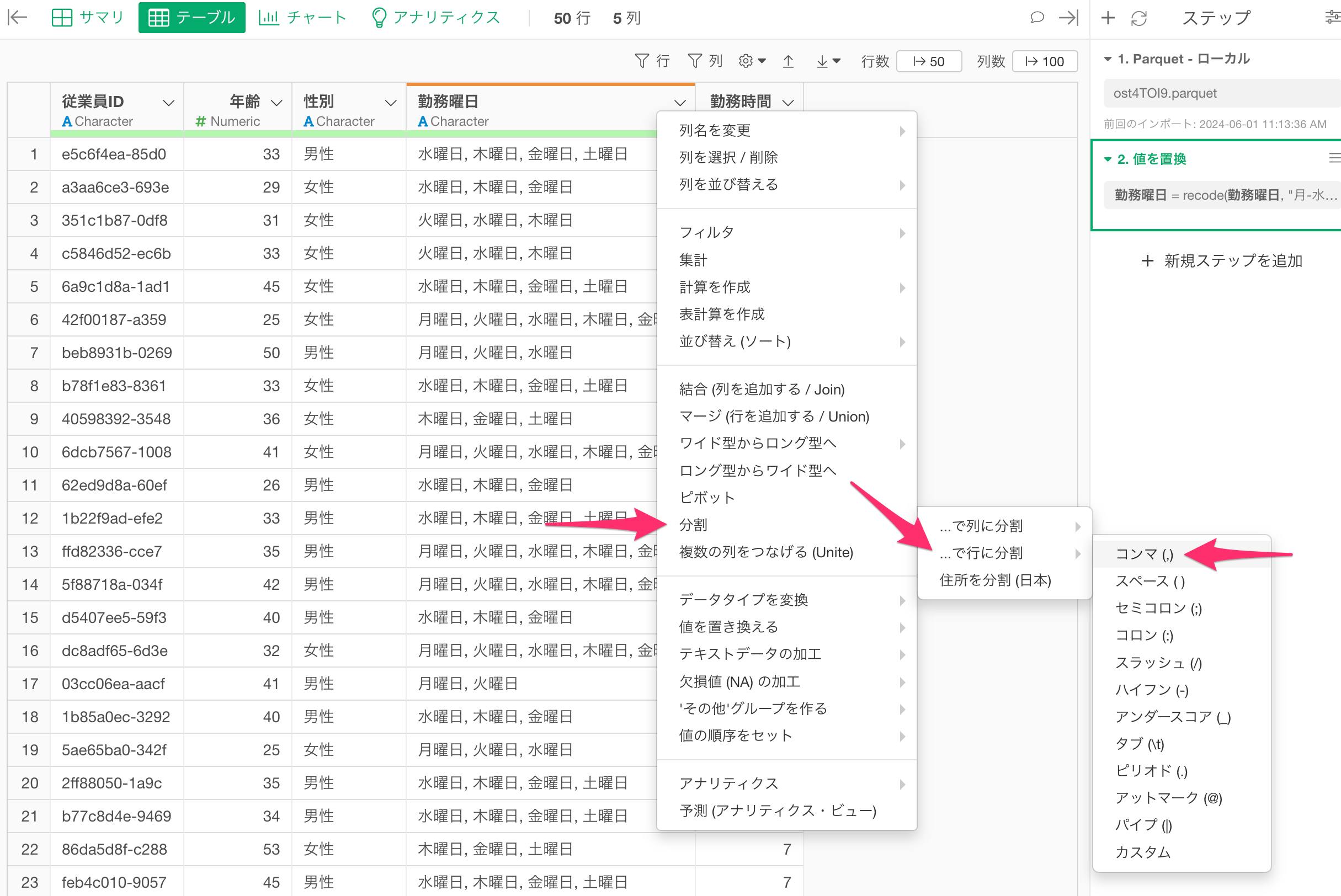Open the 性別 column dropdown
Image resolution: width=1341 pixels, height=896 pixels.
tap(391, 103)
